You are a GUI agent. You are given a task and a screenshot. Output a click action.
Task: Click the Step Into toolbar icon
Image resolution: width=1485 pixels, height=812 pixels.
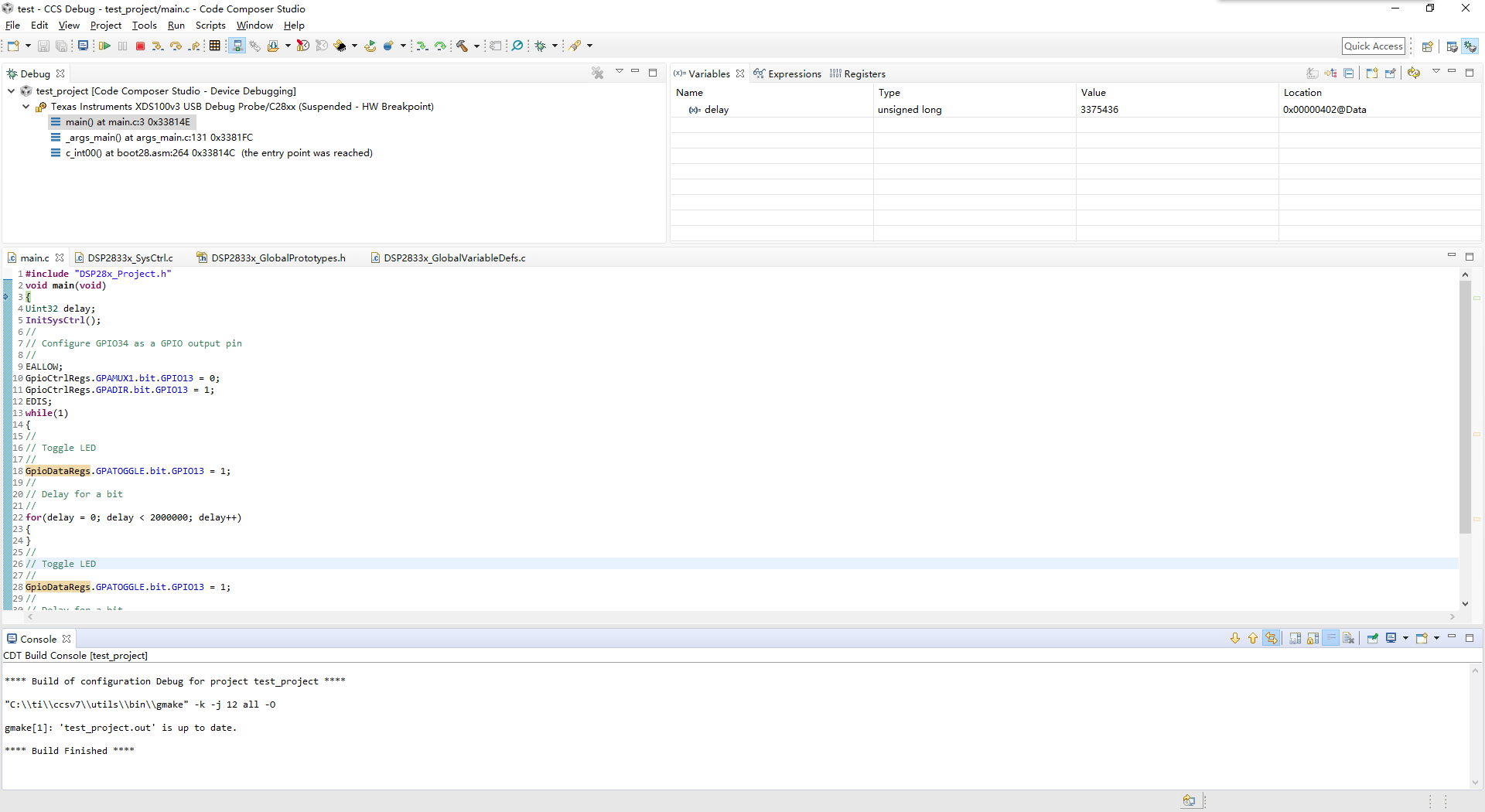(x=158, y=46)
